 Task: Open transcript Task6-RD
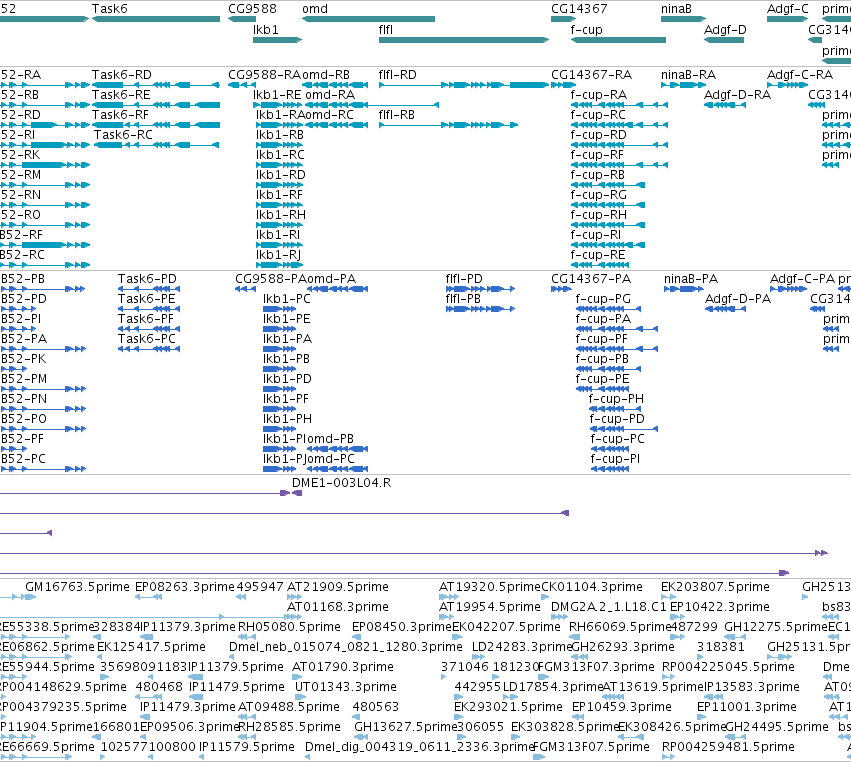click(x=122, y=74)
